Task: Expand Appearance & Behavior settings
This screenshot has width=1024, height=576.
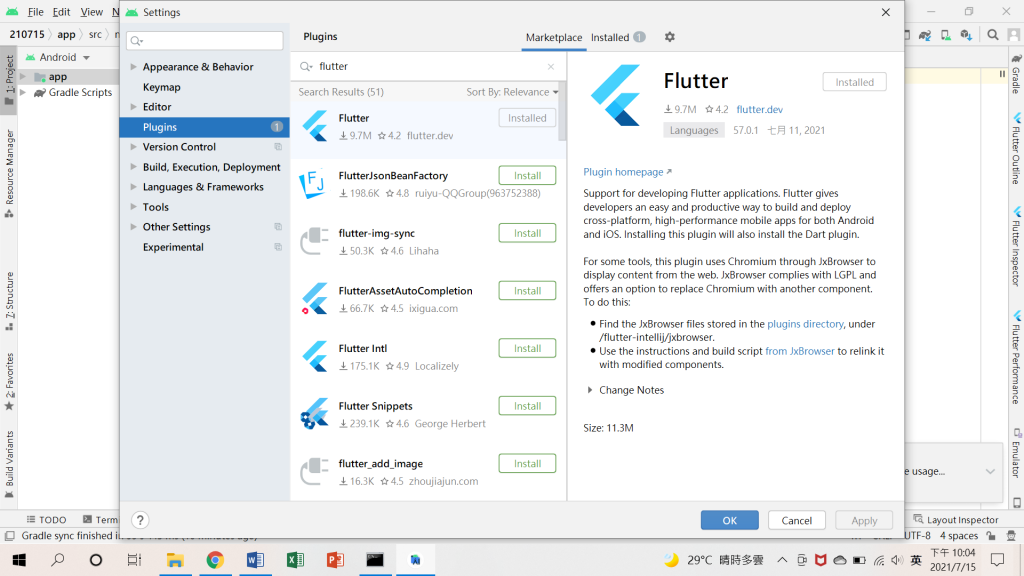Action: (133, 67)
